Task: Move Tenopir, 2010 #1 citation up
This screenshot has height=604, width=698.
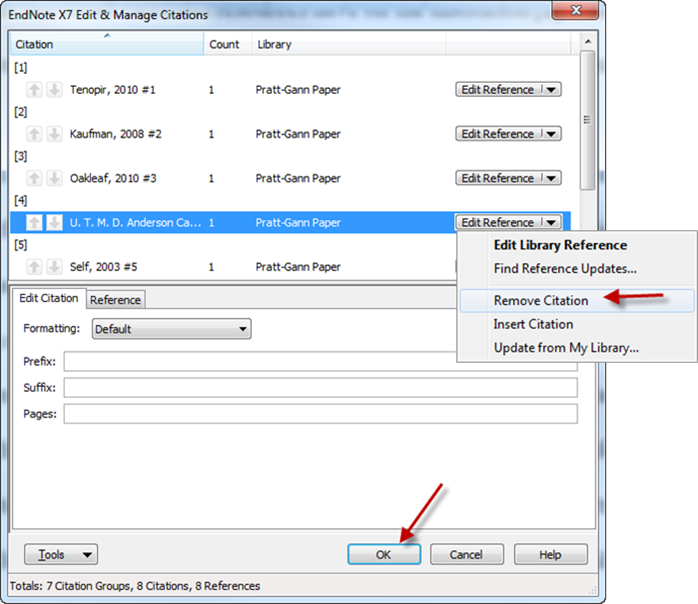Action: pos(34,89)
